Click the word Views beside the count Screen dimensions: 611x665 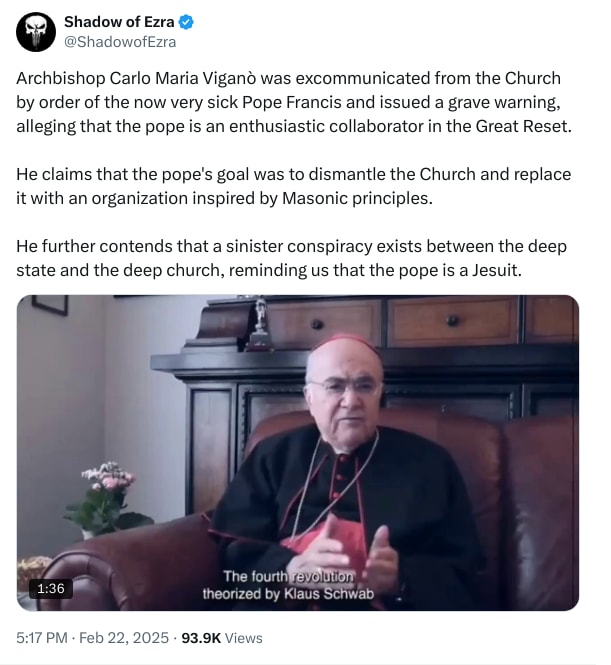point(244,637)
